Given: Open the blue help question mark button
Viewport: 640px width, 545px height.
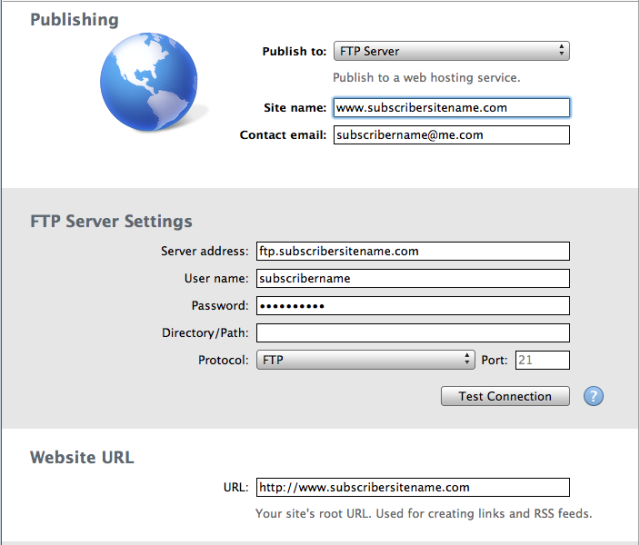Looking at the screenshot, I should (593, 396).
